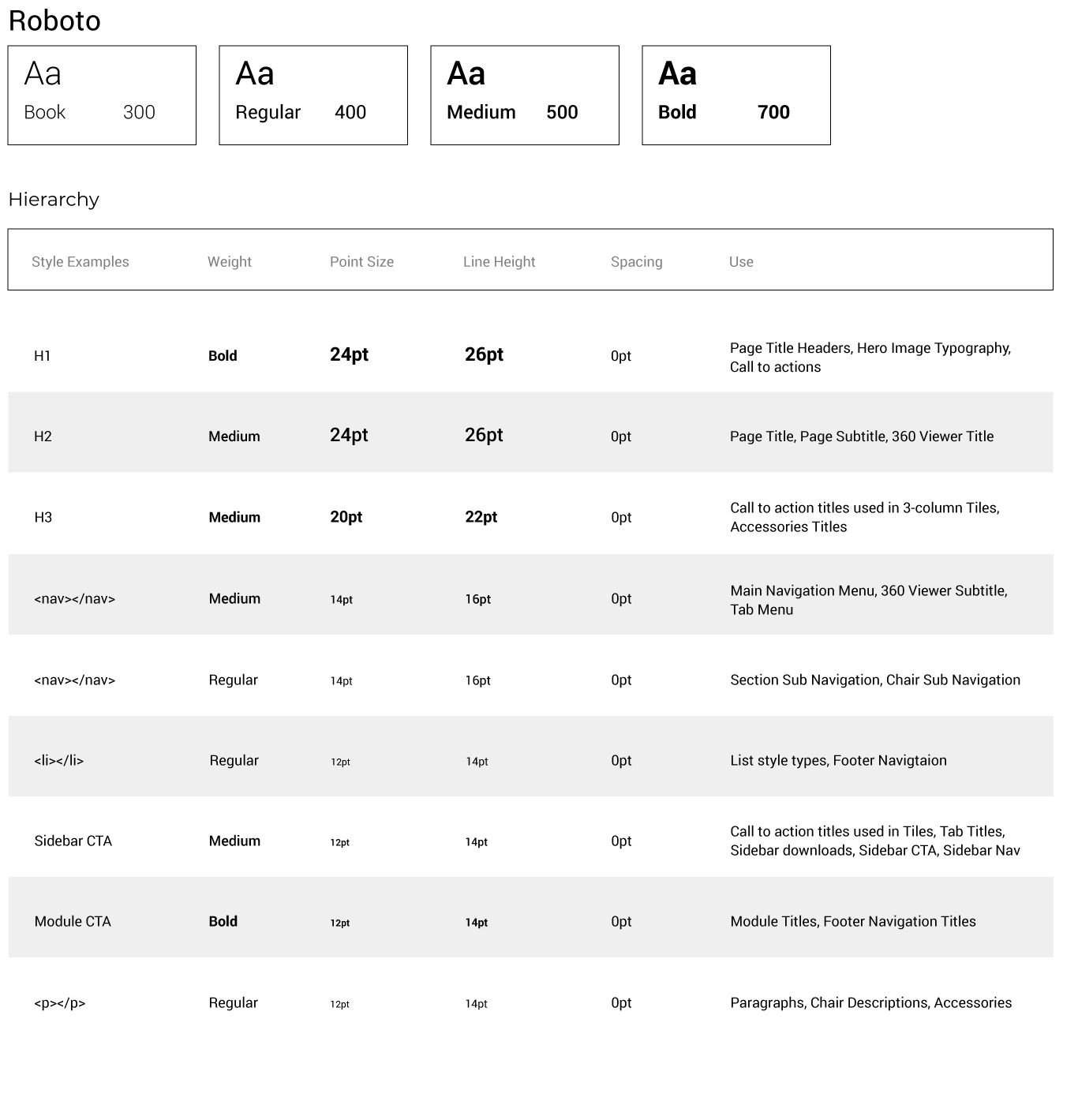
Task: Click the Hierarchy section heading
Action: pyautogui.click(x=54, y=200)
